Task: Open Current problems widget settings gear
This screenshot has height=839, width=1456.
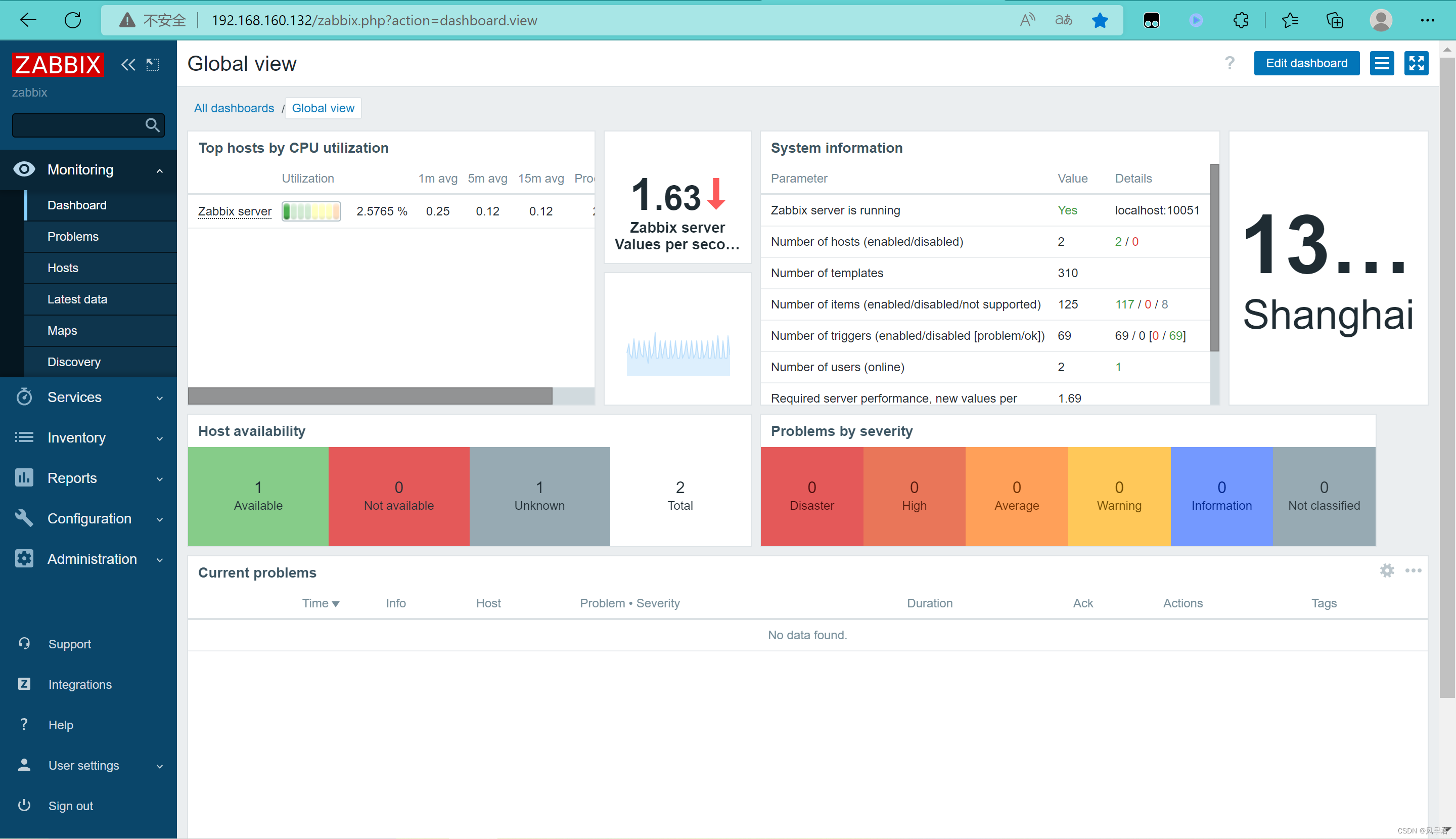Action: (x=1387, y=570)
